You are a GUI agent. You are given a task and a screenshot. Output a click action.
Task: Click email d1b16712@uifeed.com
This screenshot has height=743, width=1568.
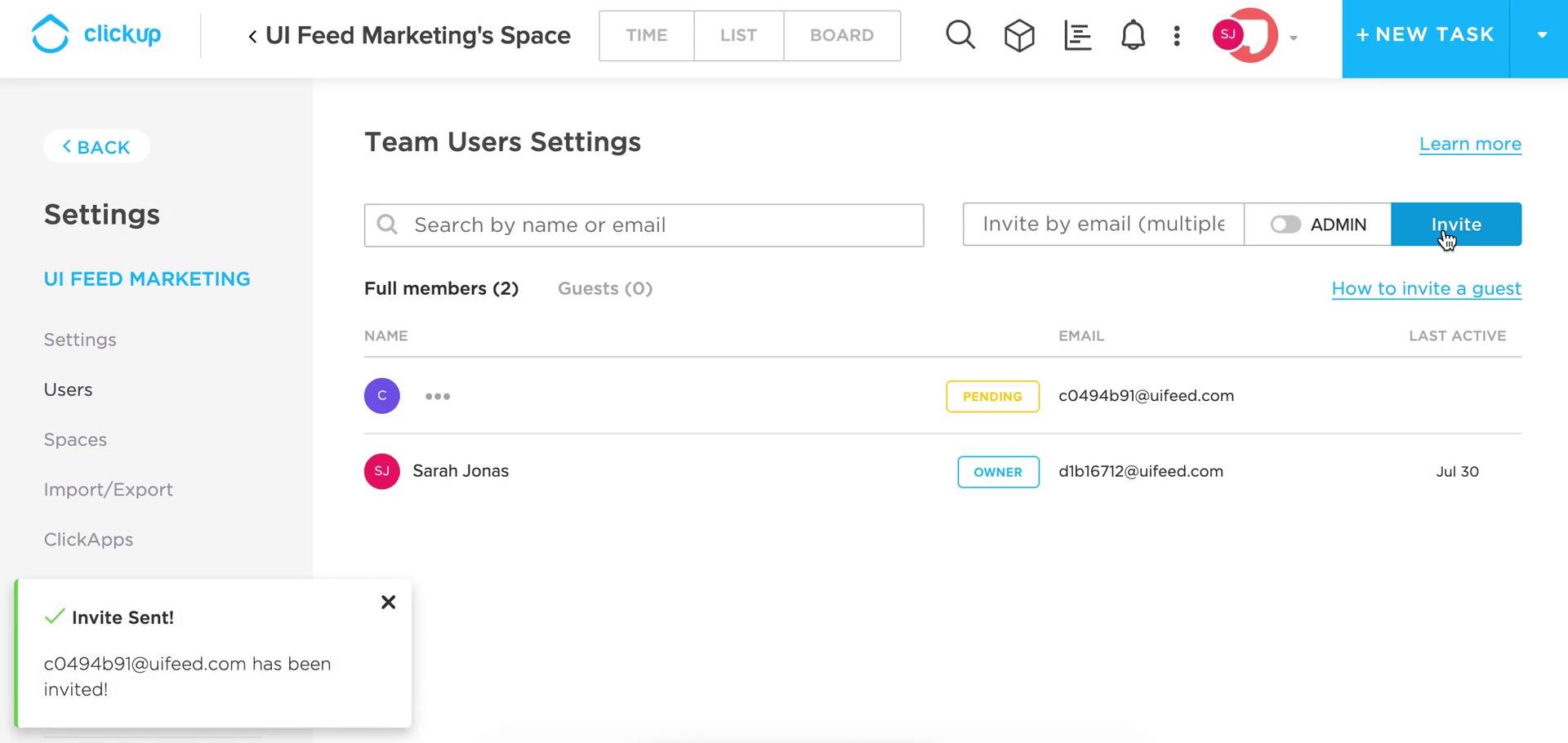1141,471
